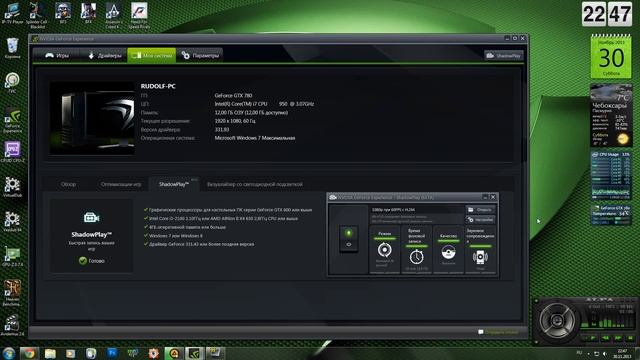Click the green Готово checkmark icon
640x360 pixels.
point(82,260)
